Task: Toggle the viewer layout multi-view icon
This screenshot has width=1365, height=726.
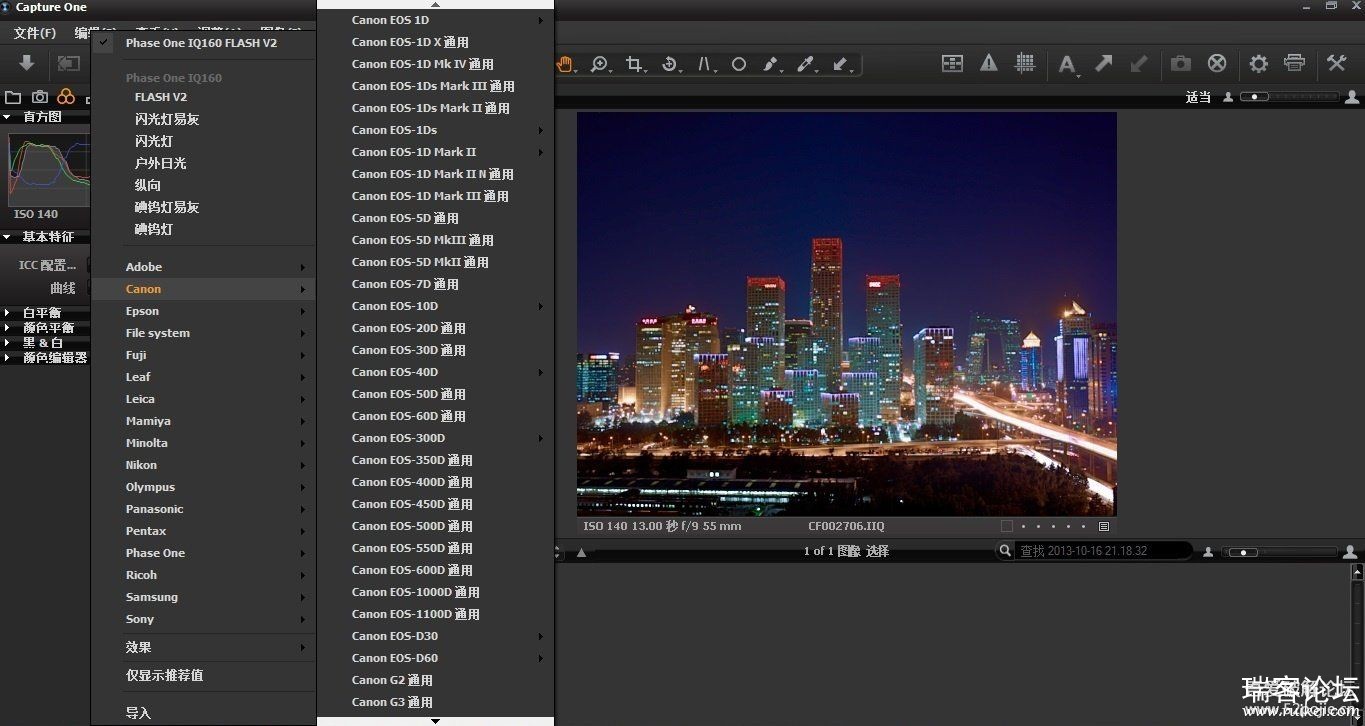Action: tap(952, 63)
